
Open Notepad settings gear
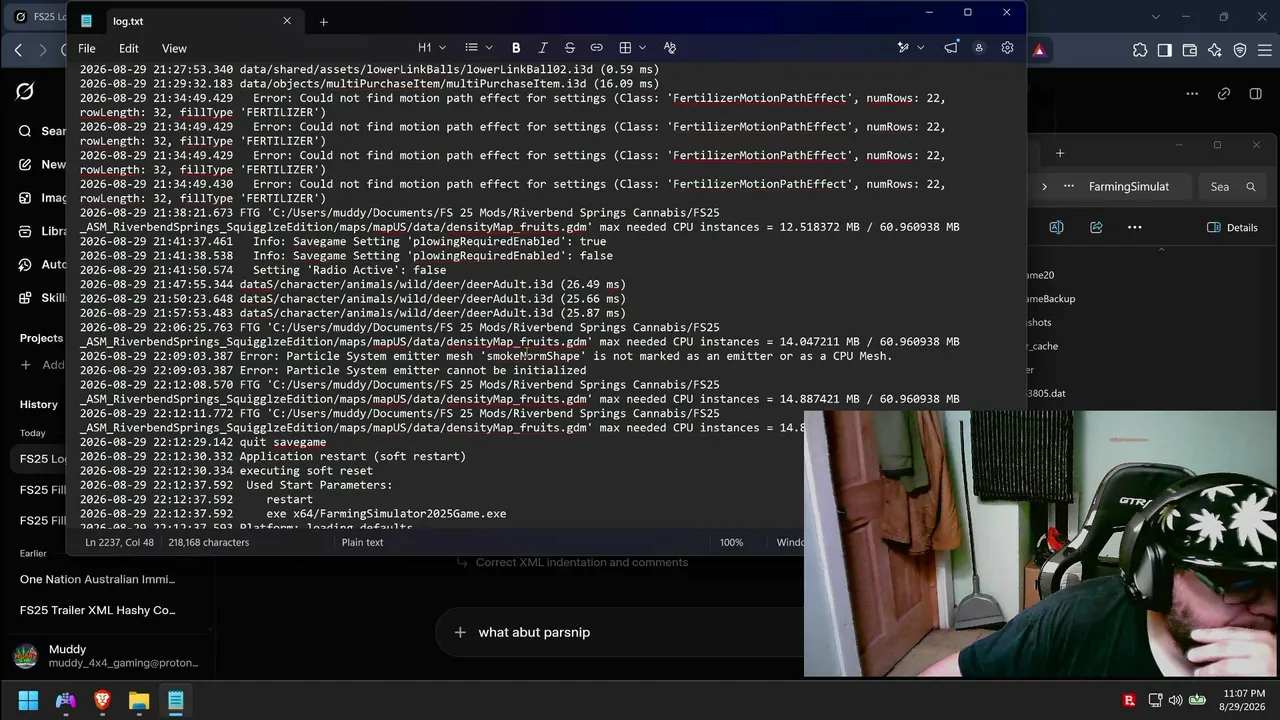1007,48
